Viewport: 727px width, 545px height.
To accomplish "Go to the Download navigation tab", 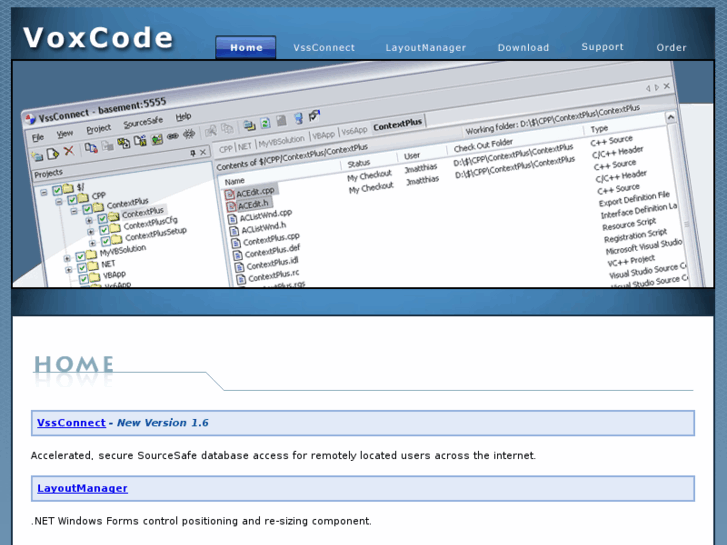I will point(523,47).
